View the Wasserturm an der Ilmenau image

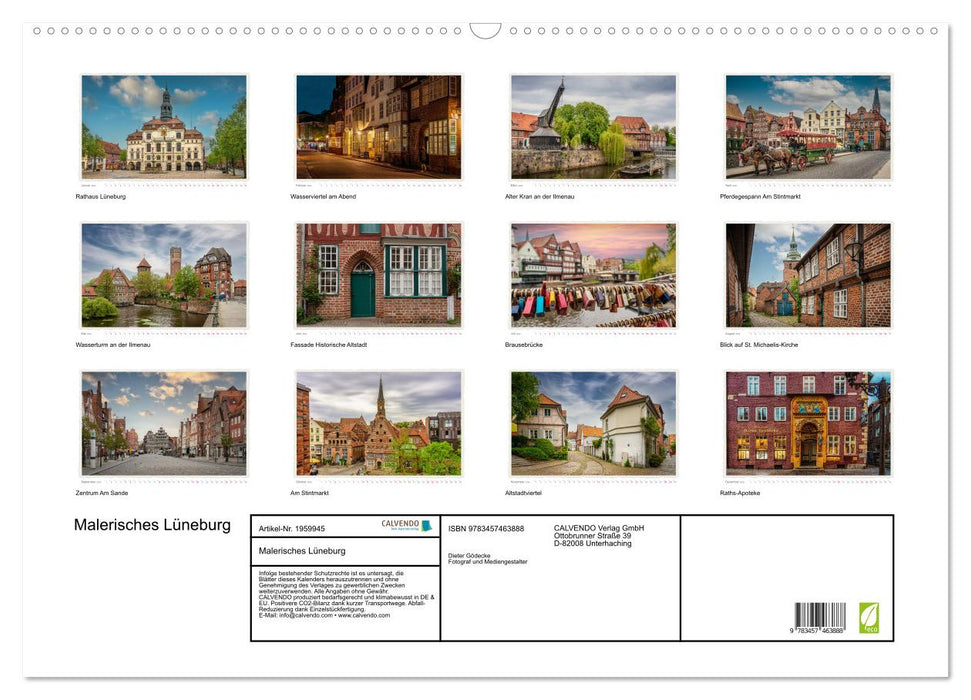tap(162, 274)
